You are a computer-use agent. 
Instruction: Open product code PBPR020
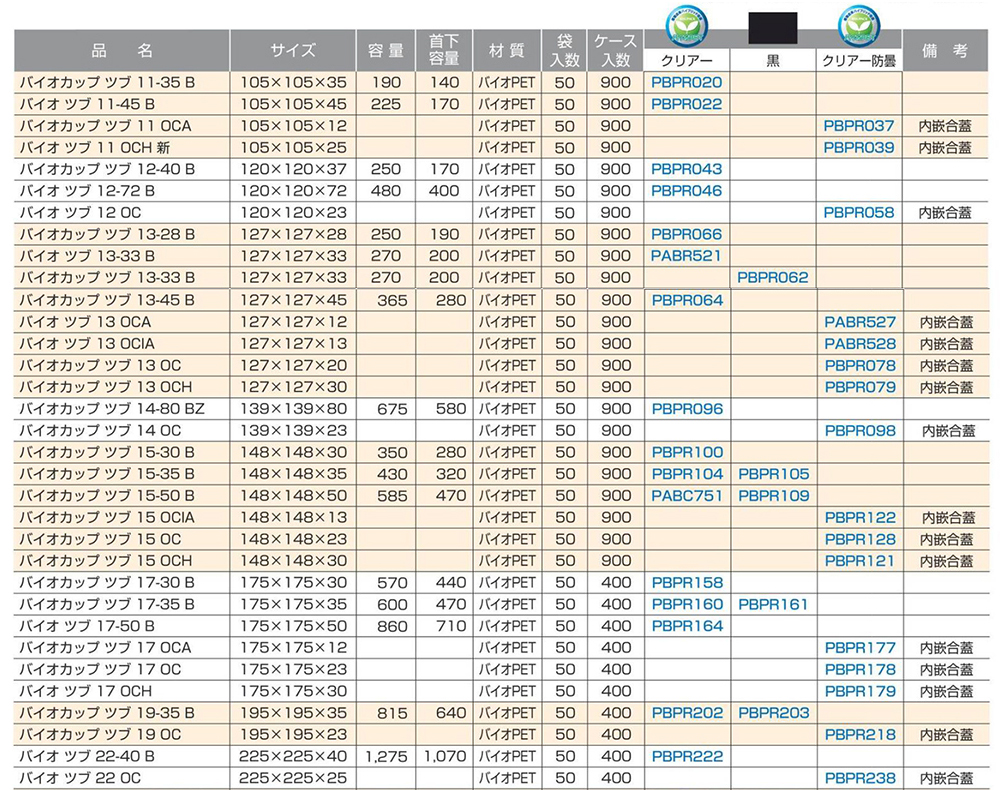687,82
